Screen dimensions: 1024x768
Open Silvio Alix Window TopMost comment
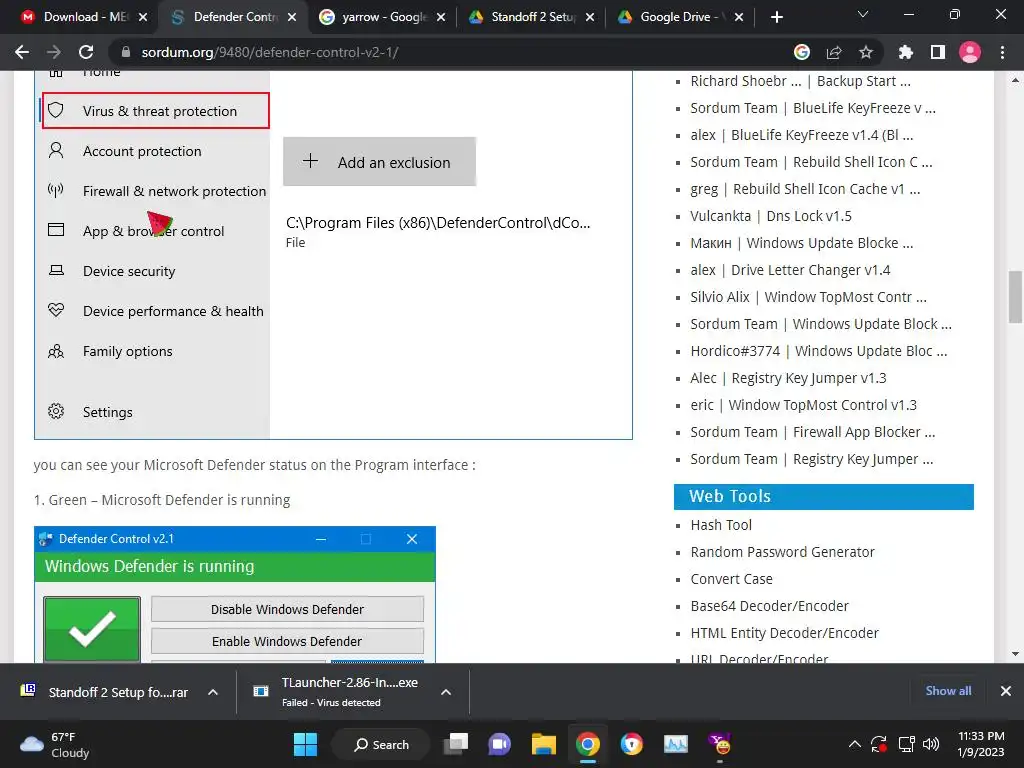pyautogui.click(x=808, y=297)
